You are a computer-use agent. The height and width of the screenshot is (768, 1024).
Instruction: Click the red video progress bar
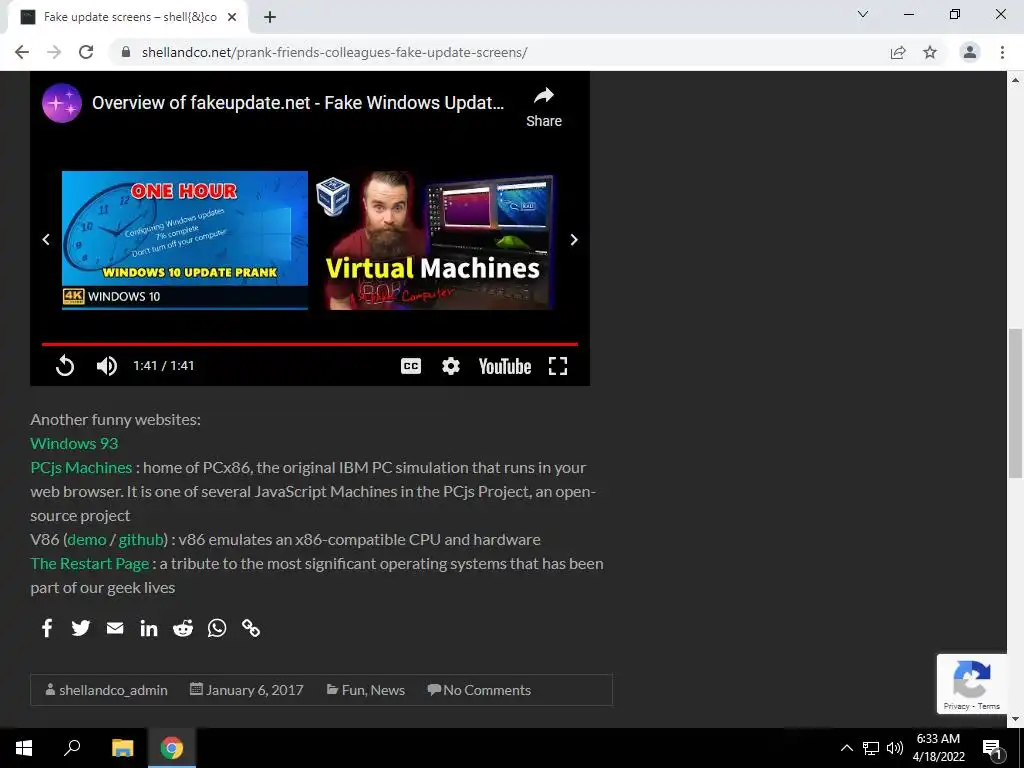pyautogui.click(x=310, y=344)
